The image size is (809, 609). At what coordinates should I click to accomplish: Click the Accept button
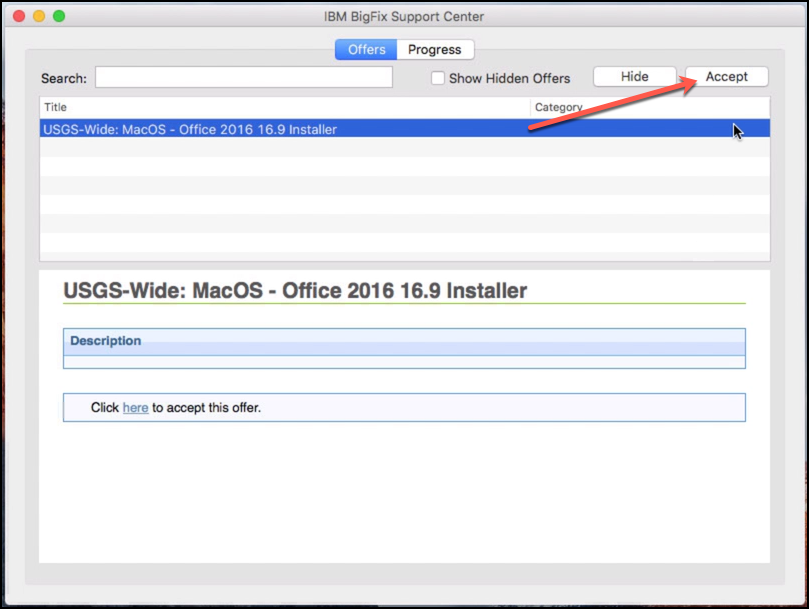pyautogui.click(x=726, y=76)
